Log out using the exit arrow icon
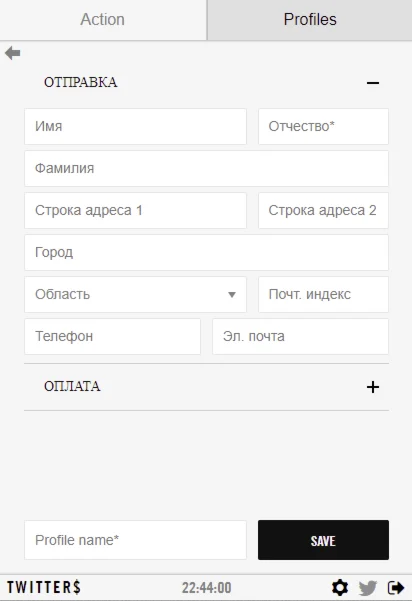This screenshot has height=601, width=412. [396, 587]
